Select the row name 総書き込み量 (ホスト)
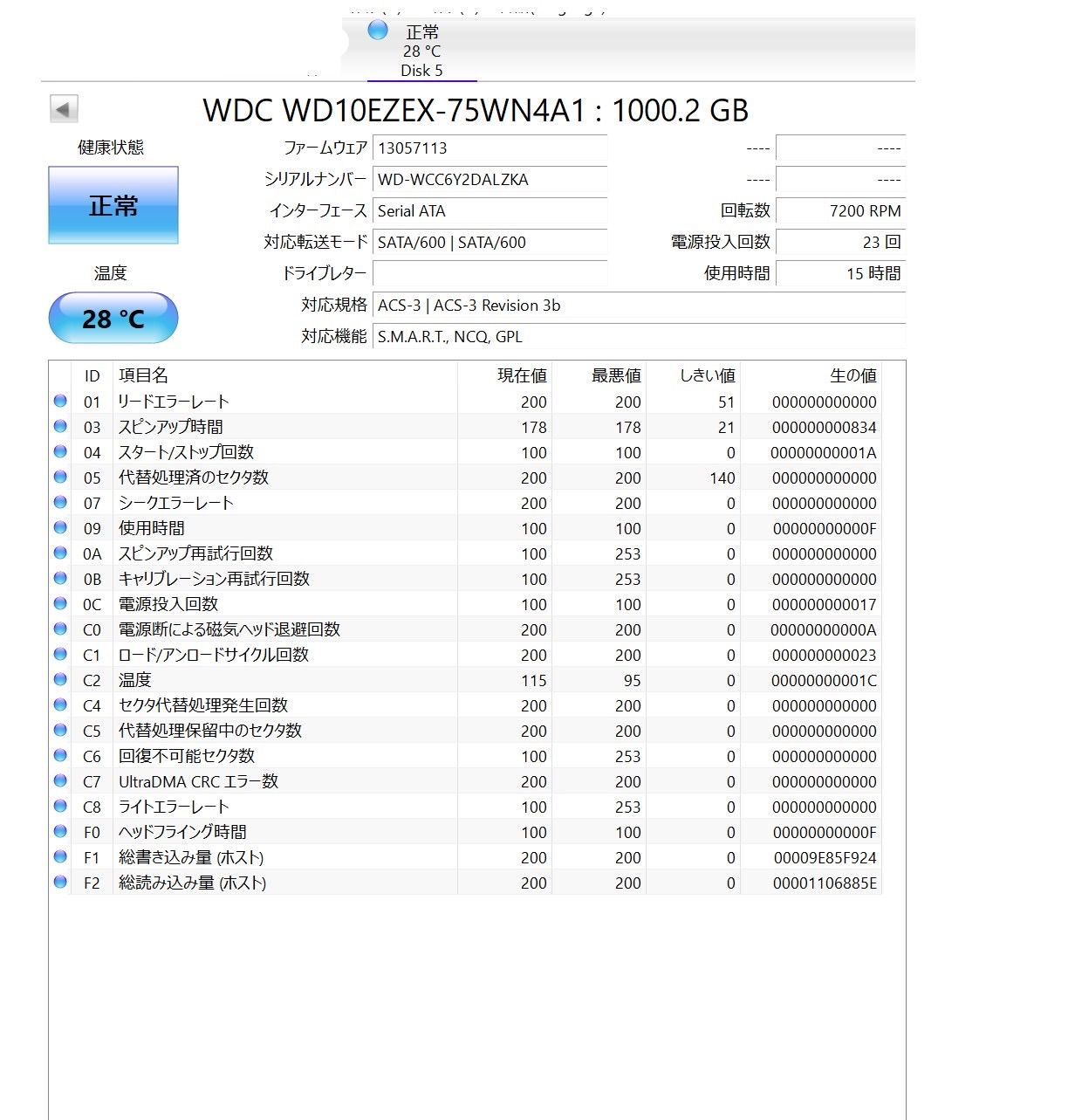Image resolution: width=1075 pixels, height=1120 pixels. pos(191,857)
